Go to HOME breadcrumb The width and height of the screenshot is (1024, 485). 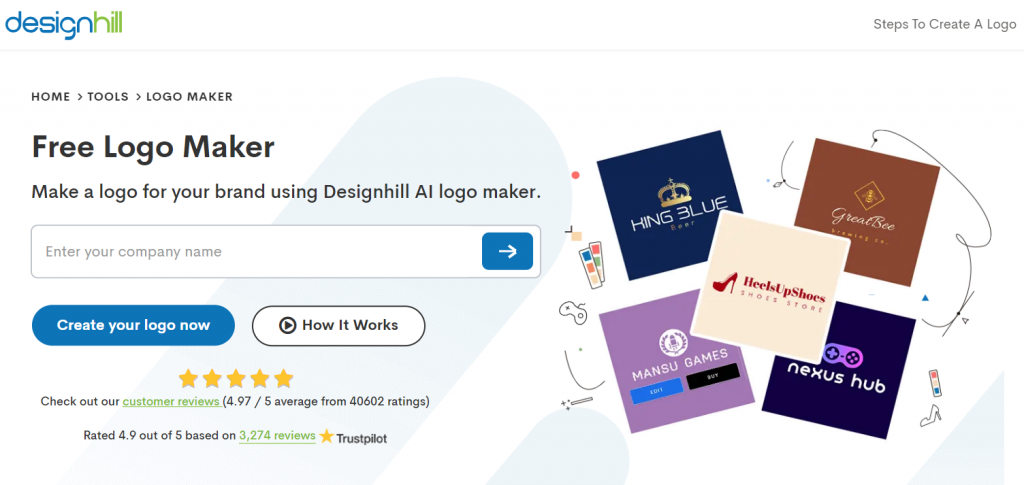tap(50, 97)
